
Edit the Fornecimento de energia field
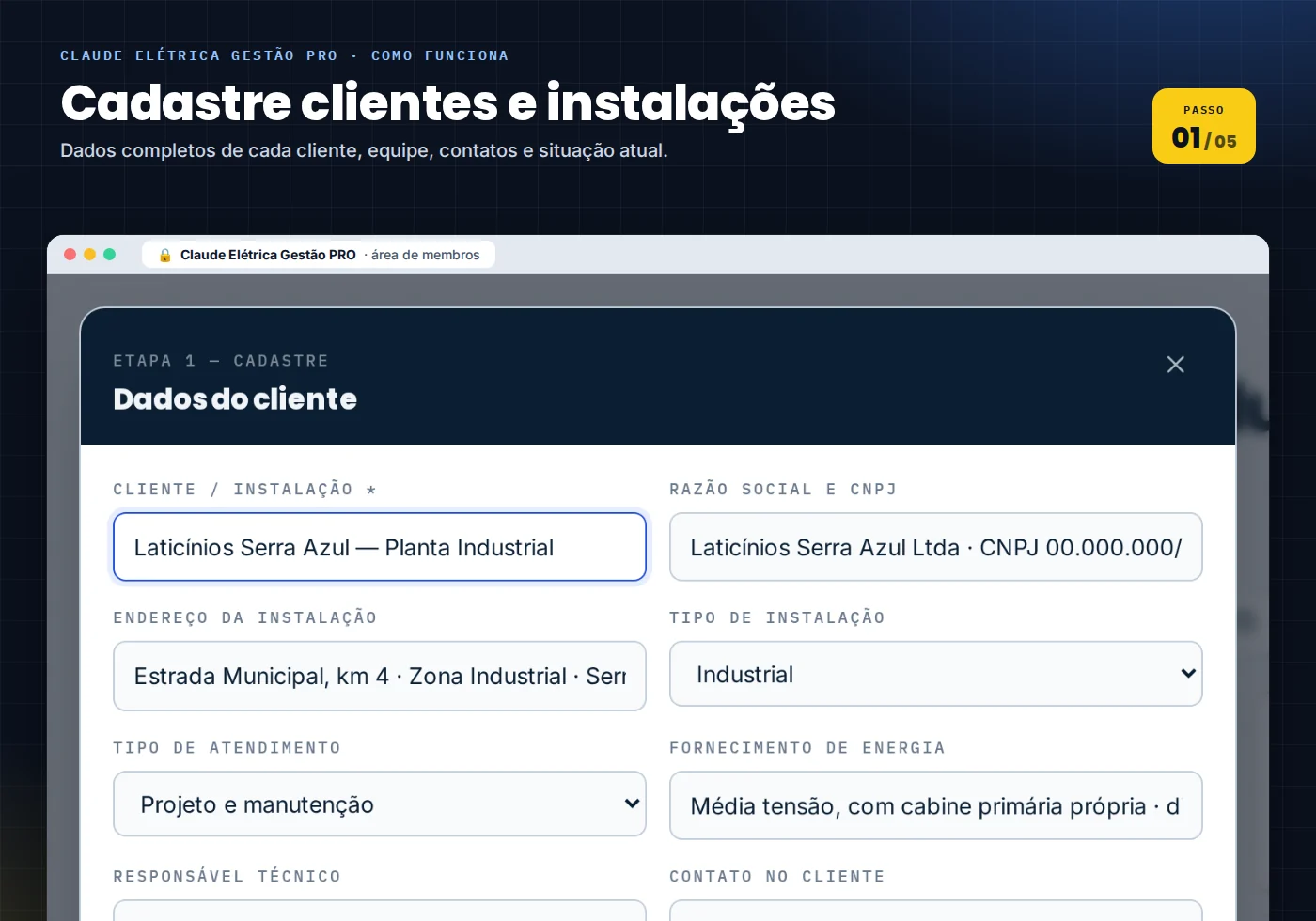click(935, 805)
